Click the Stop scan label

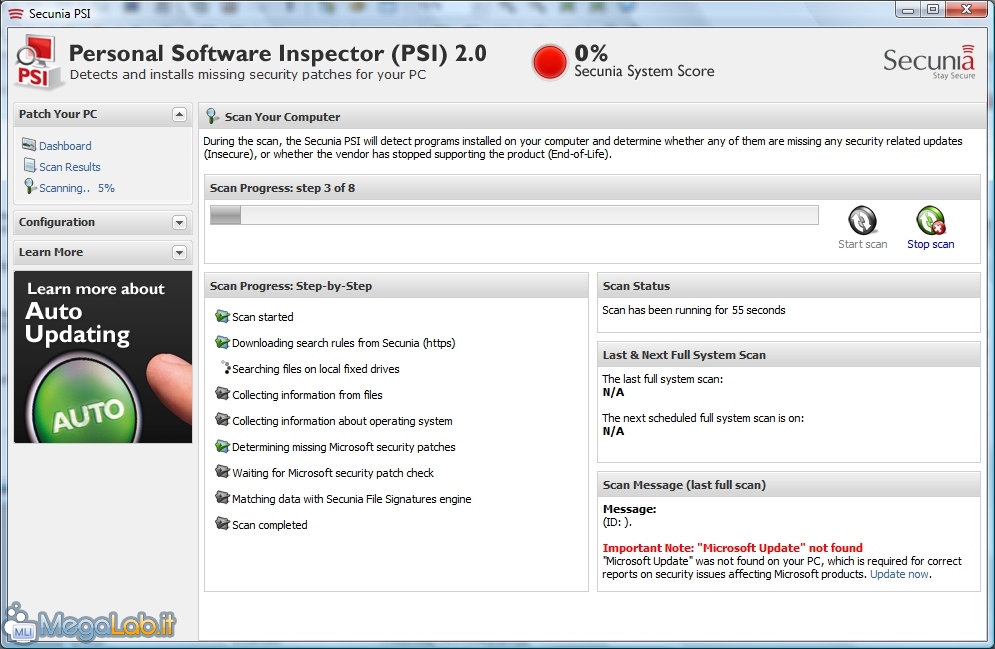tap(930, 244)
